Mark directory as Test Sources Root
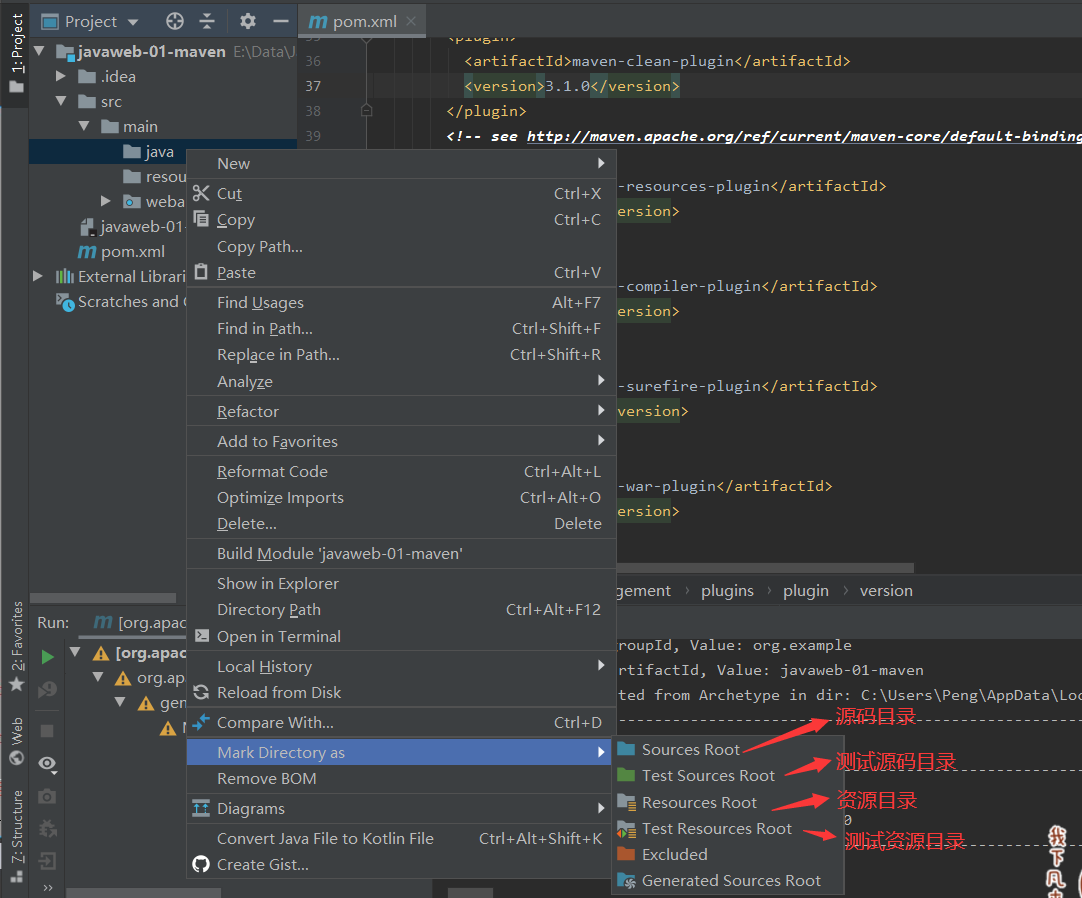Screen dimensions: 1082x898 727,776
